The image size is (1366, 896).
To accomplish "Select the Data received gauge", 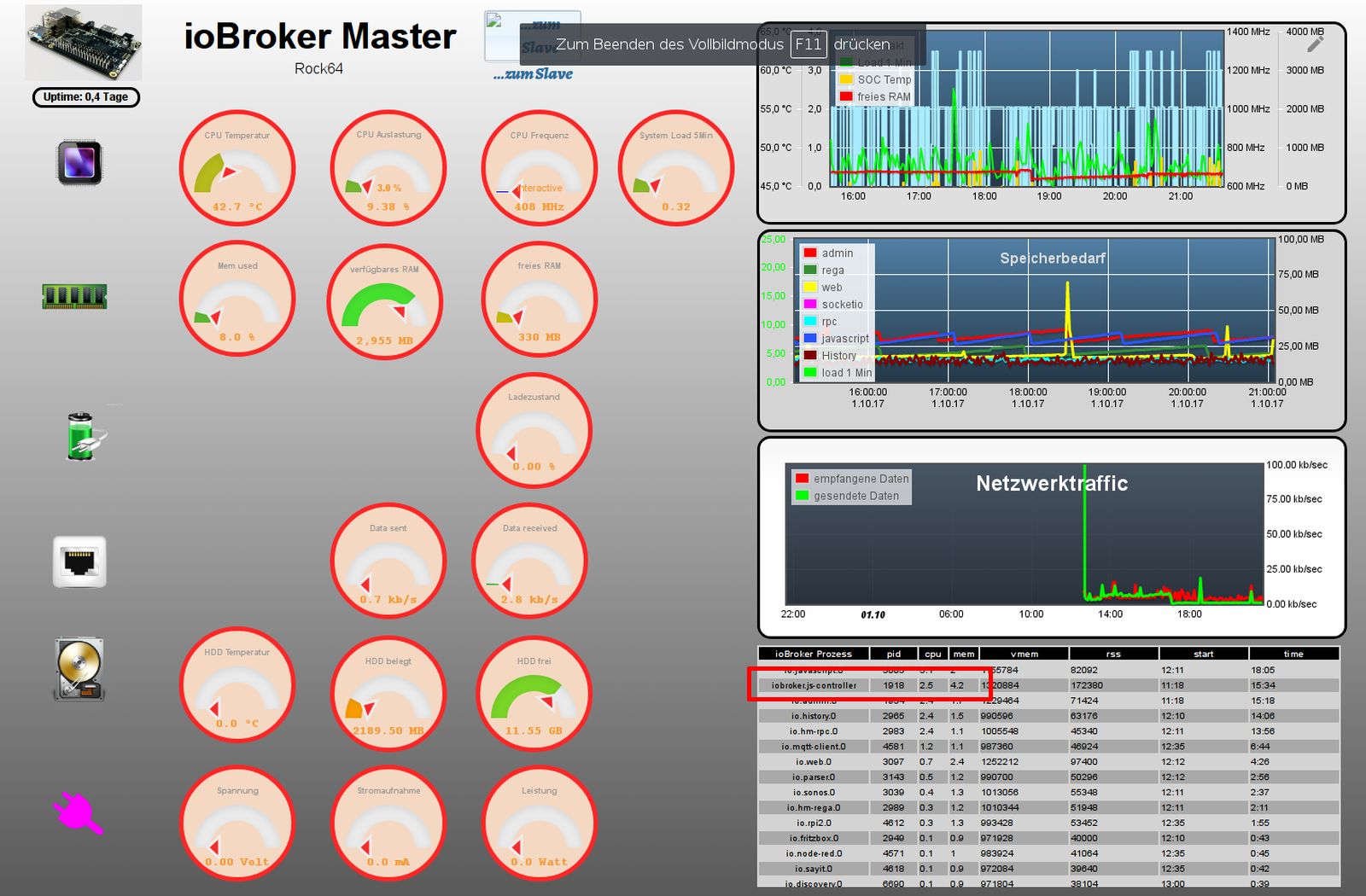I will (529, 561).
